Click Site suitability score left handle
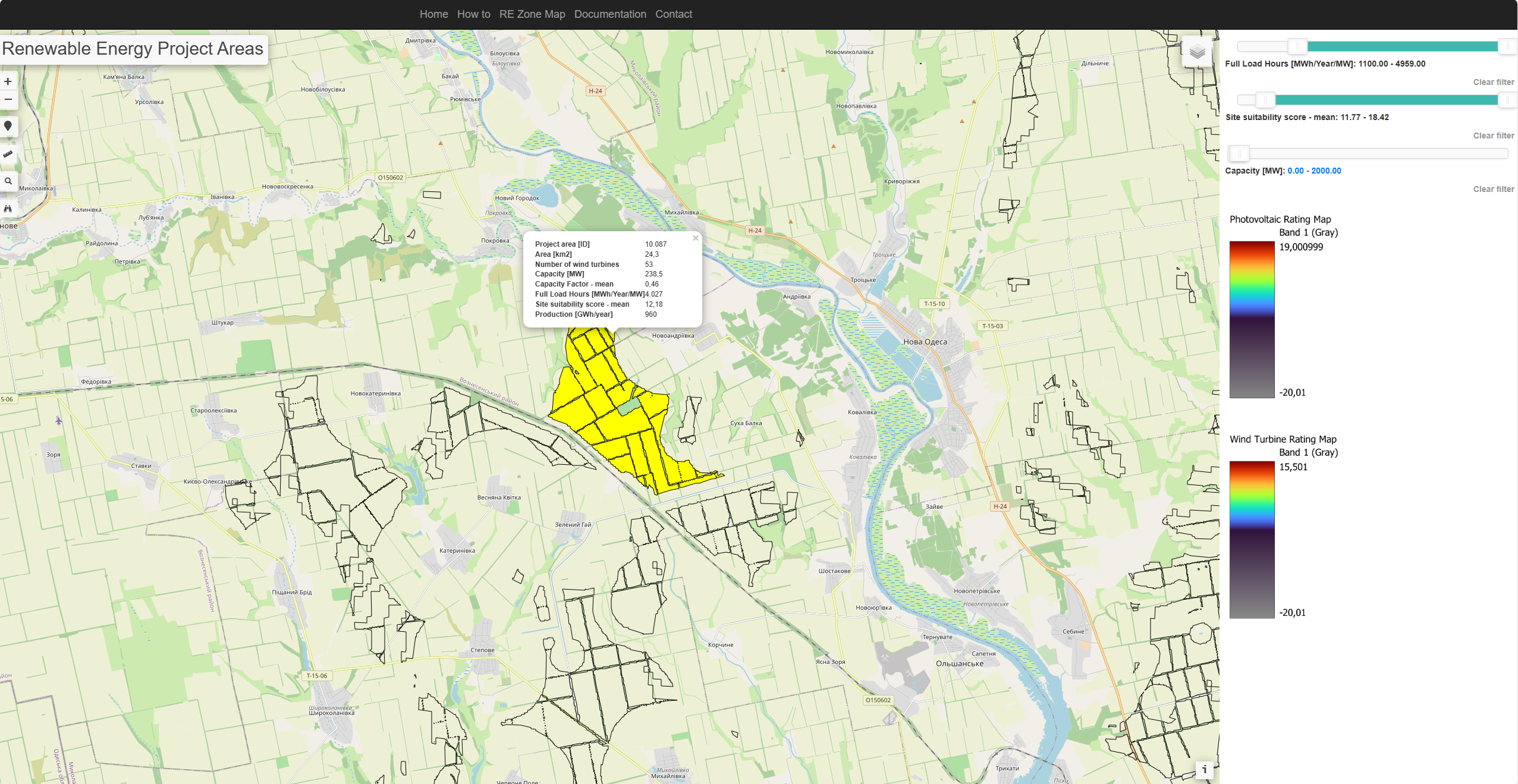Screen dimensions: 1518x784 [1265, 100]
